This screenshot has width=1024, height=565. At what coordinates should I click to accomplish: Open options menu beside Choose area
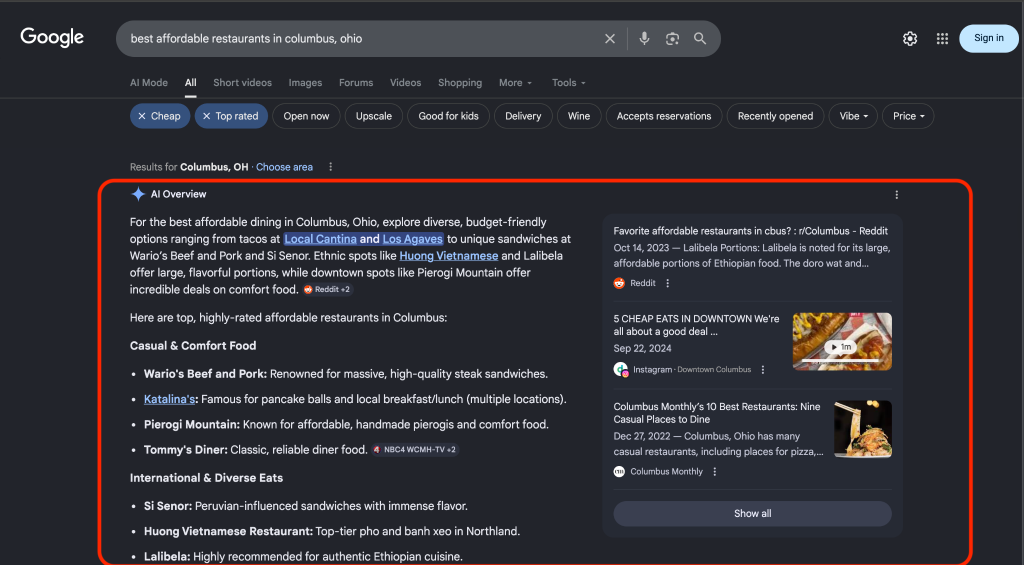pos(330,167)
